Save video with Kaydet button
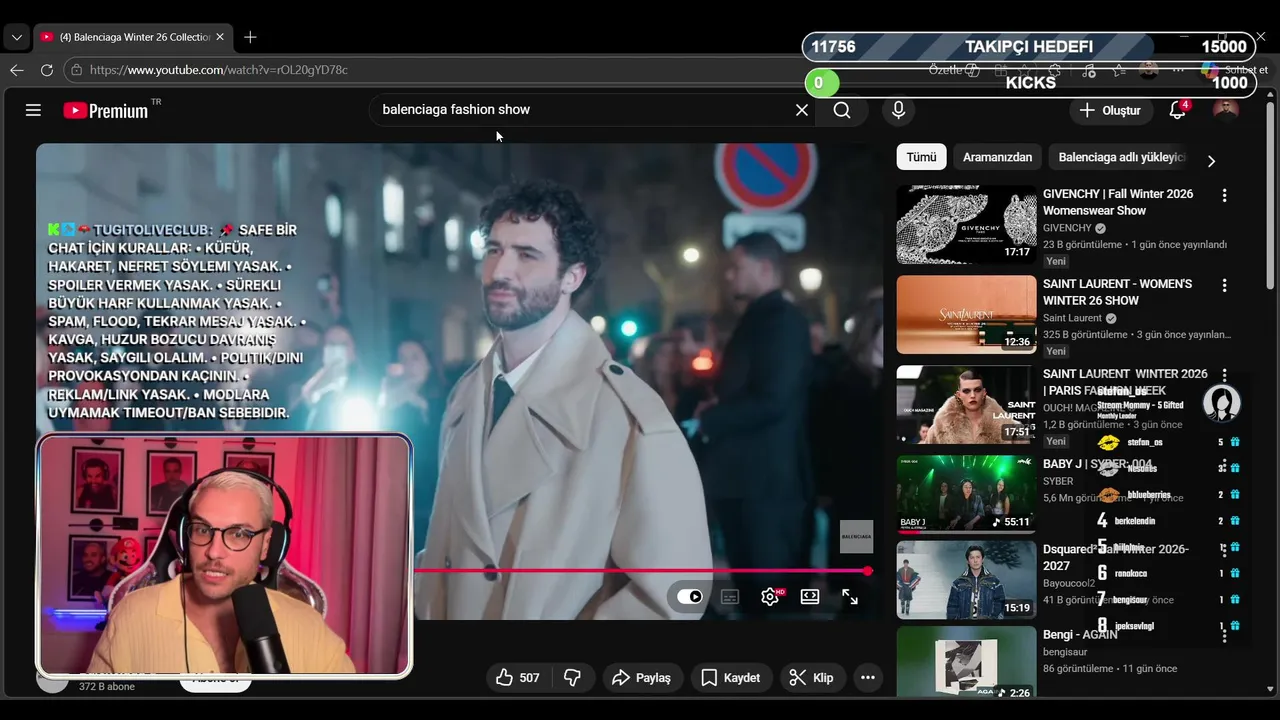1280x720 pixels. pyautogui.click(x=731, y=678)
